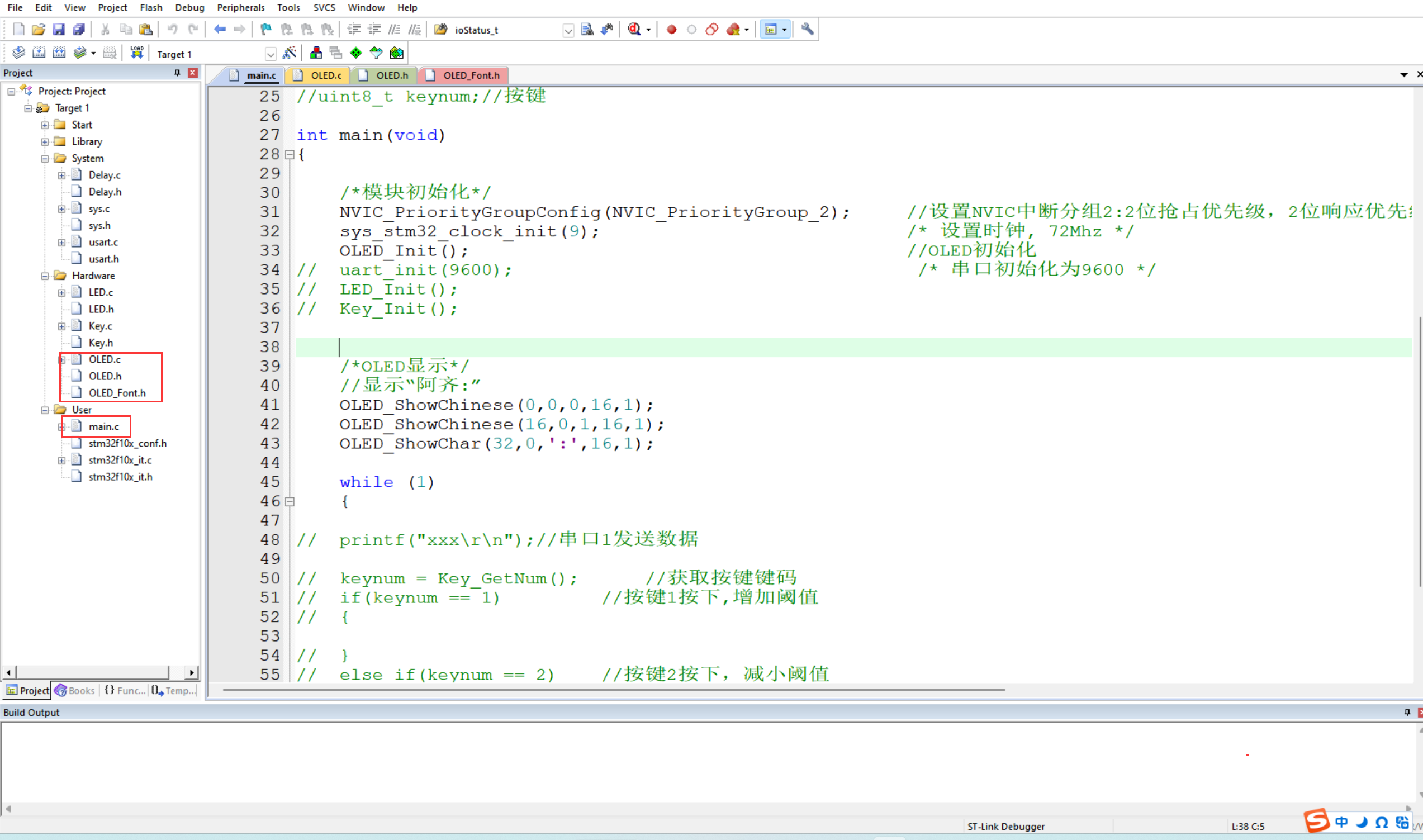Open the Peripherals menu
Viewport: 1423px width, 840px height.
(240, 7)
